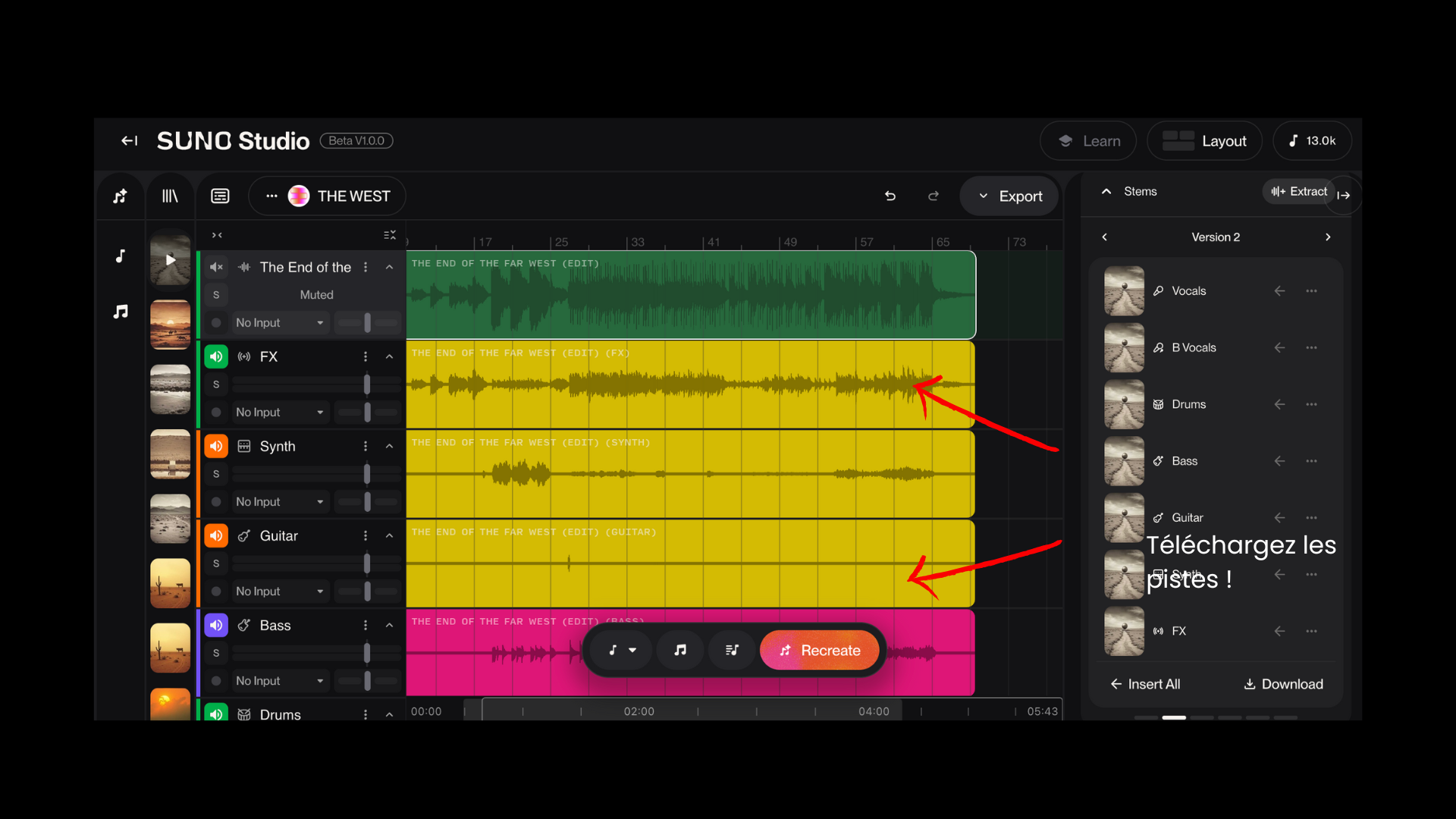Open more options for Drums stem

pyautogui.click(x=1311, y=404)
